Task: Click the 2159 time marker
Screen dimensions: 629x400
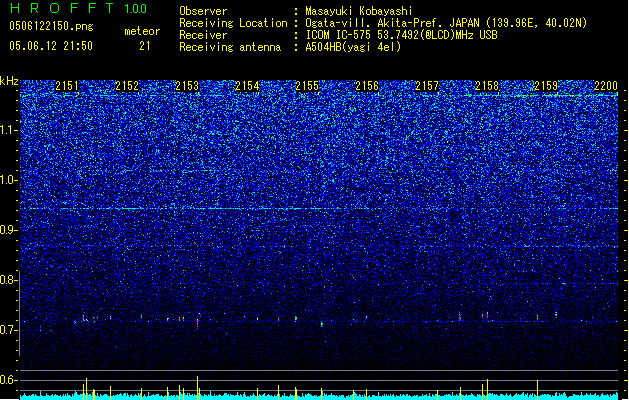Action: tap(546, 86)
